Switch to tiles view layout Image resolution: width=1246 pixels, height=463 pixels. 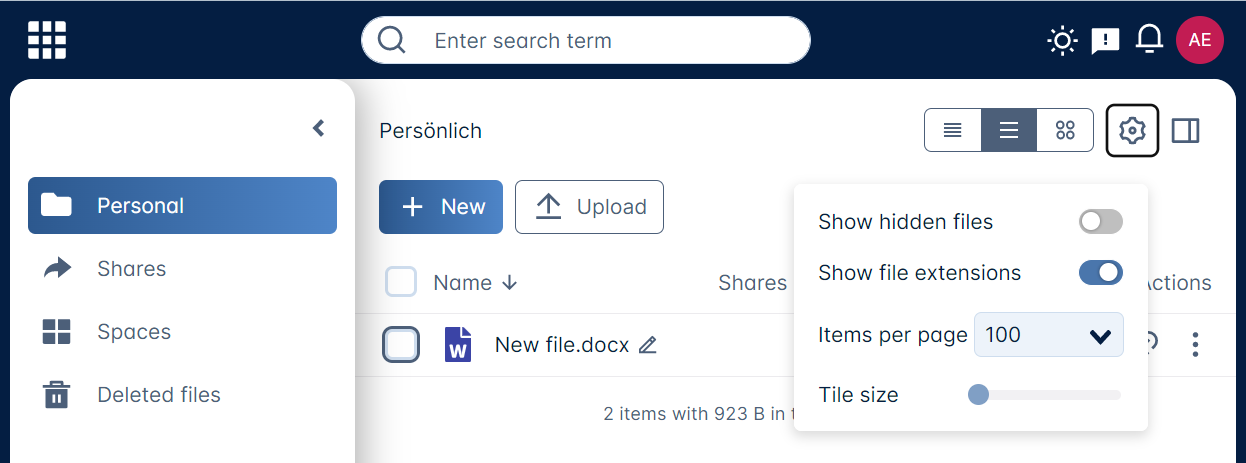point(1065,131)
